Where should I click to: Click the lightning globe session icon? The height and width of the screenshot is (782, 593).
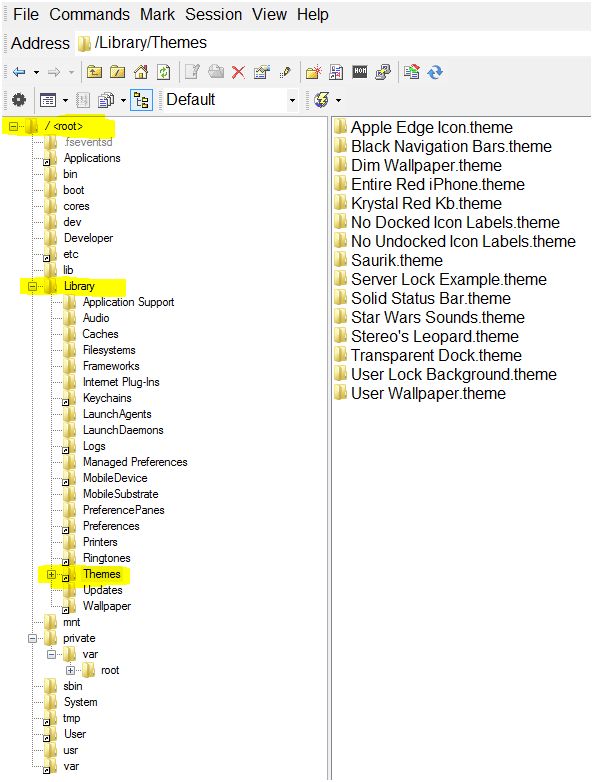322,100
